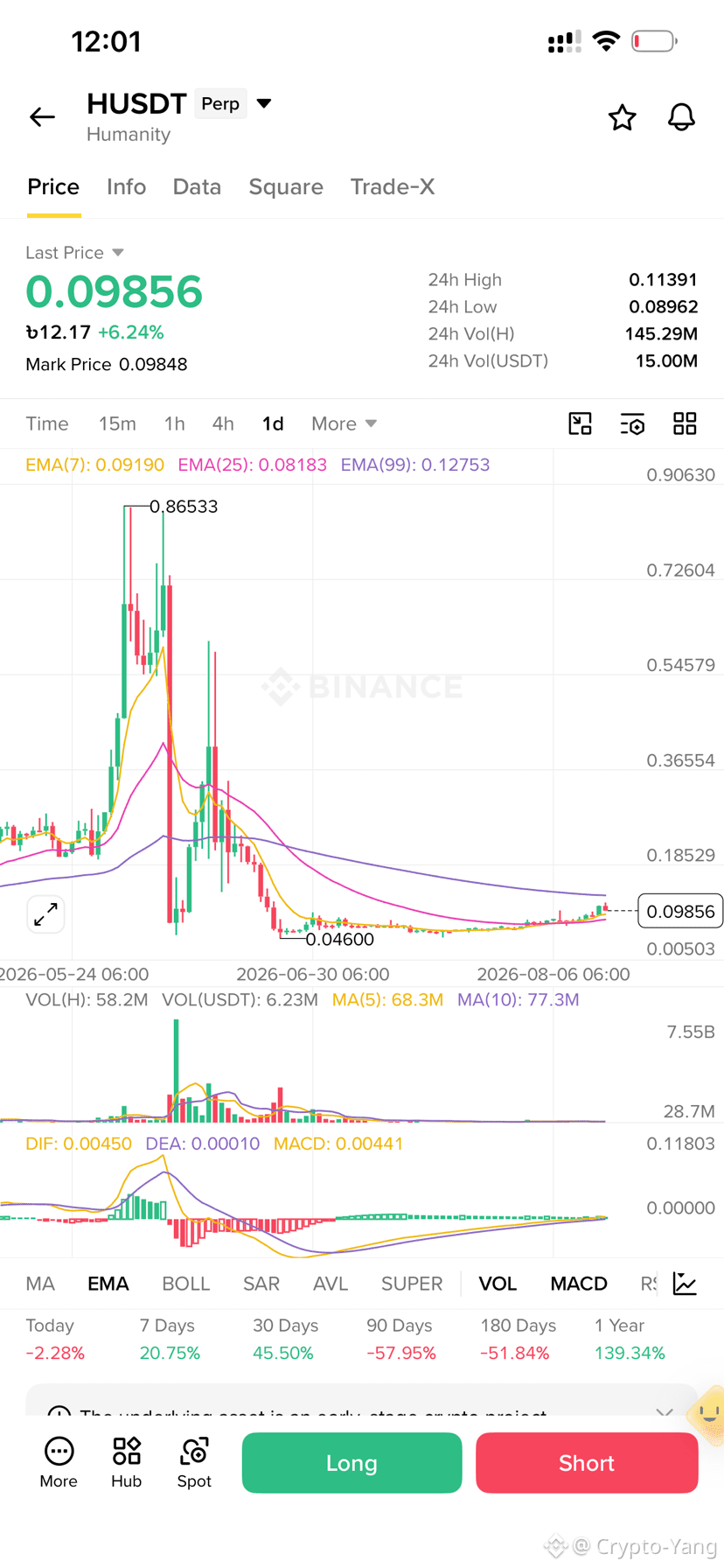Tap the EMA(99) value label

[415, 465]
